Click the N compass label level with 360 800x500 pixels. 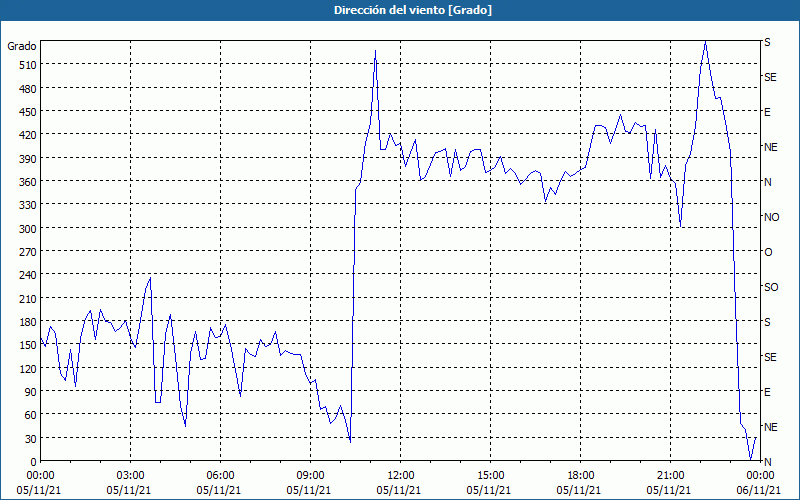pyautogui.click(x=768, y=182)
